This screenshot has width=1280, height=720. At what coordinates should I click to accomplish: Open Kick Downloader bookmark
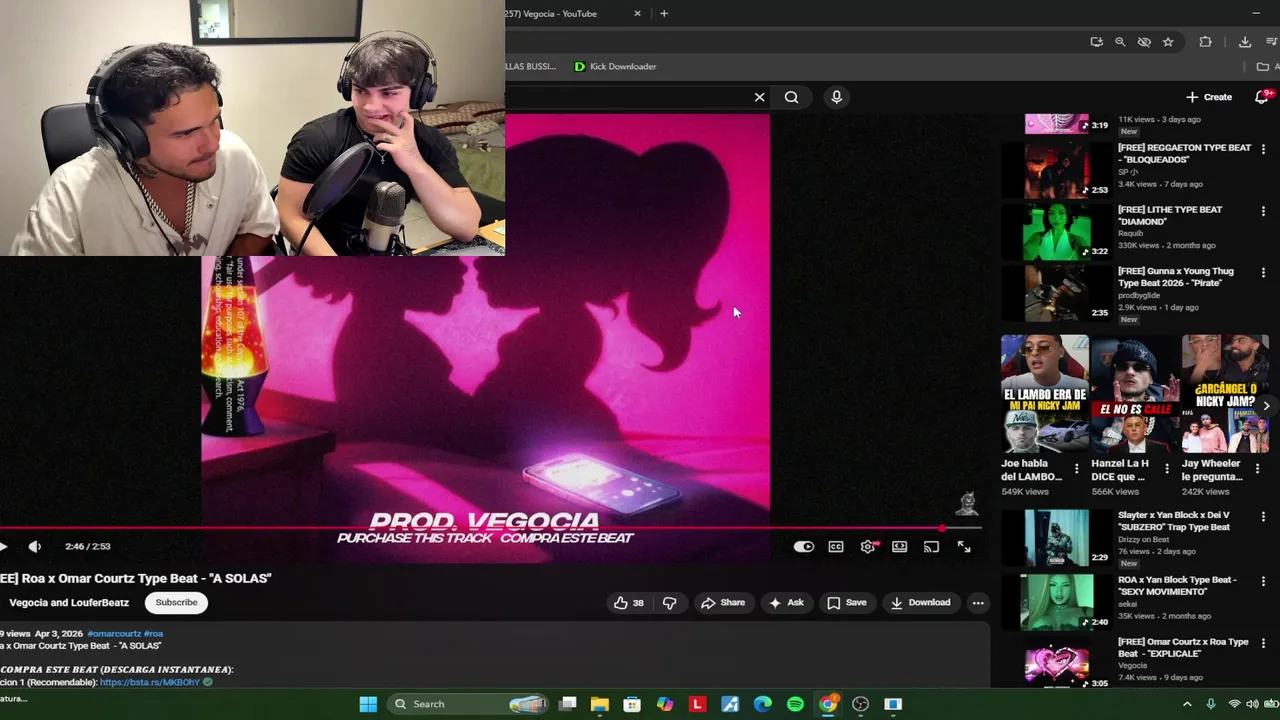tap(615, 66)
